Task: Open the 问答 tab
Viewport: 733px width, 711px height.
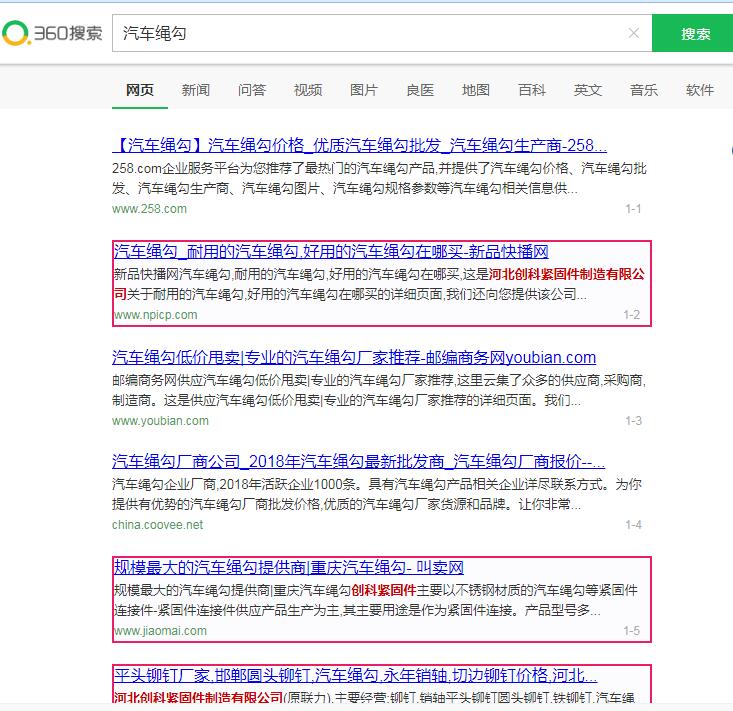Action: 252,90
